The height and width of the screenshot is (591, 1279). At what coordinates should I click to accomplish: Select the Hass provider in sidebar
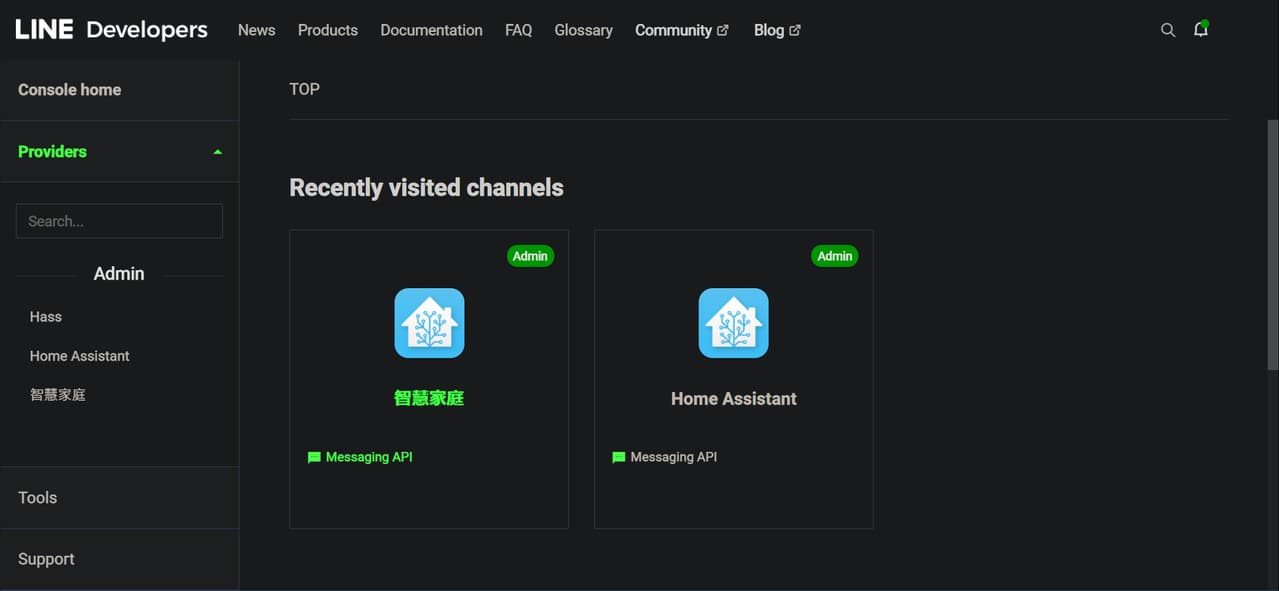coord(46,317)
